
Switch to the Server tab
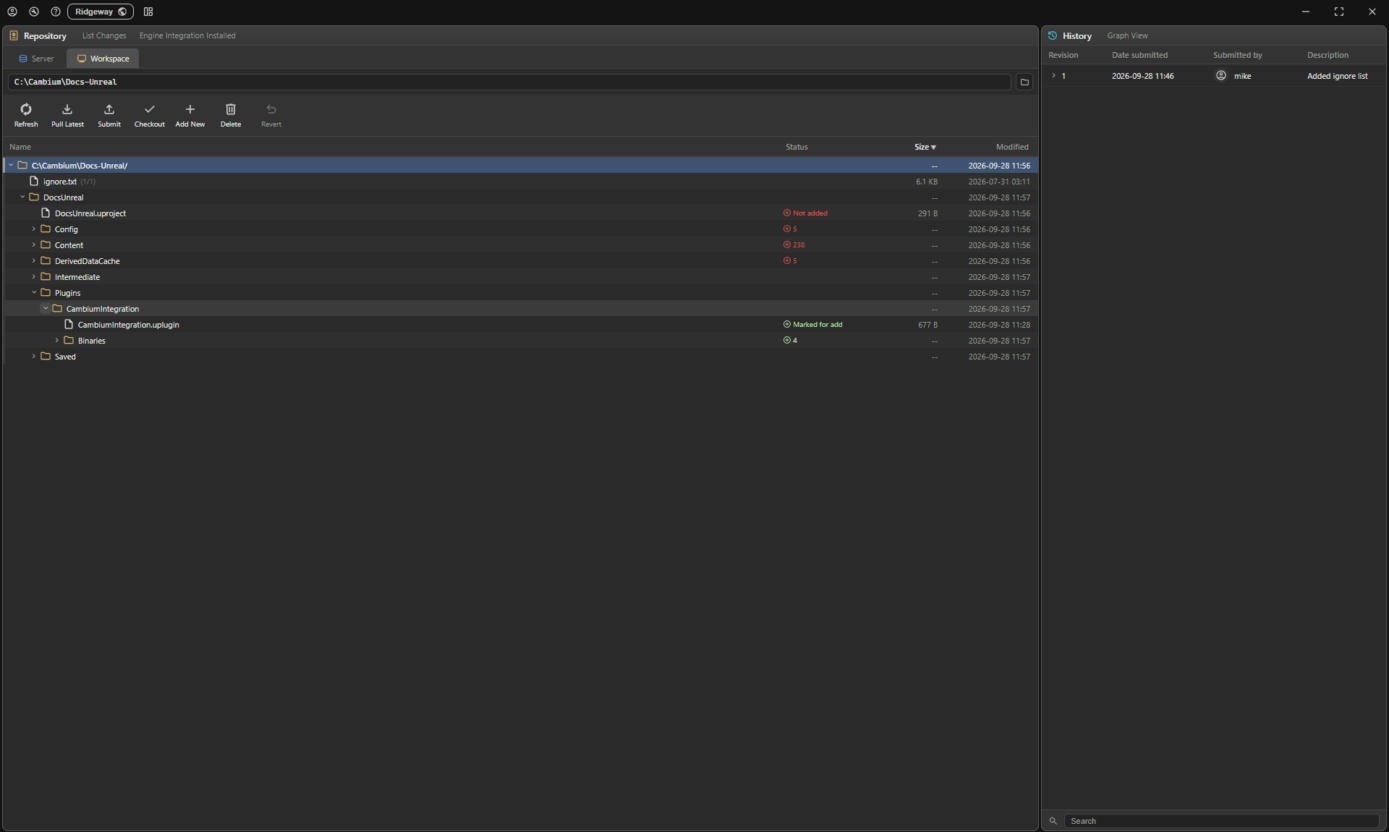pyautogui.click(x=36, y=59)
